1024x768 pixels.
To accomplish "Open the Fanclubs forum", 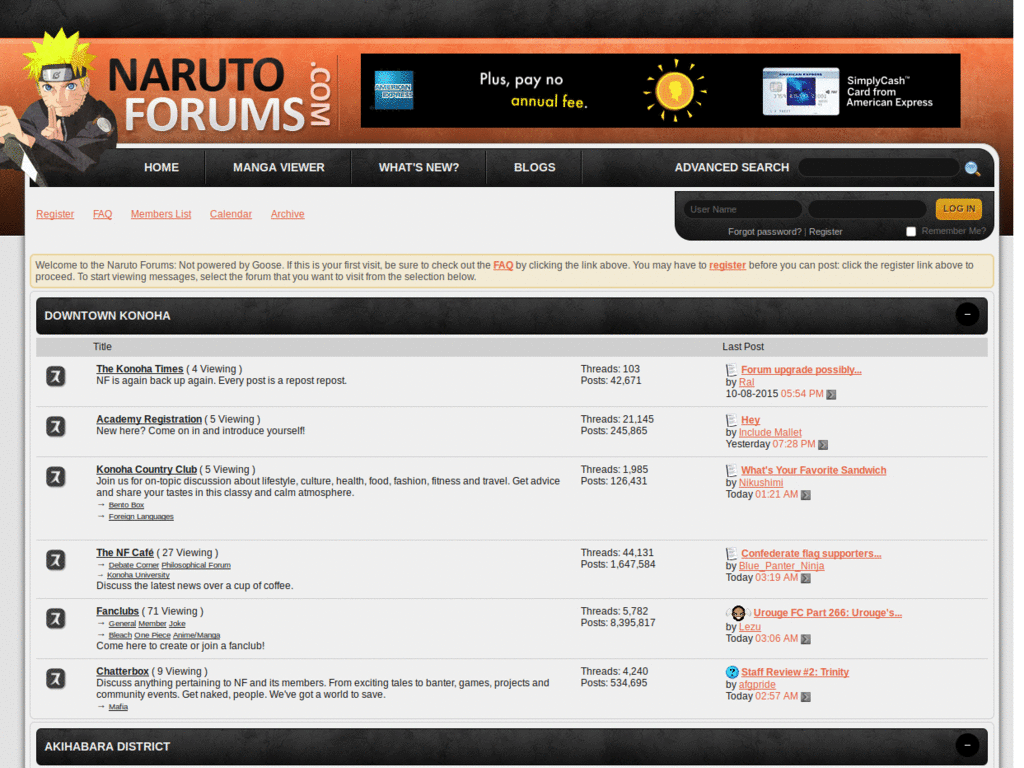I will pyautogui.click(x=118, y=611).
